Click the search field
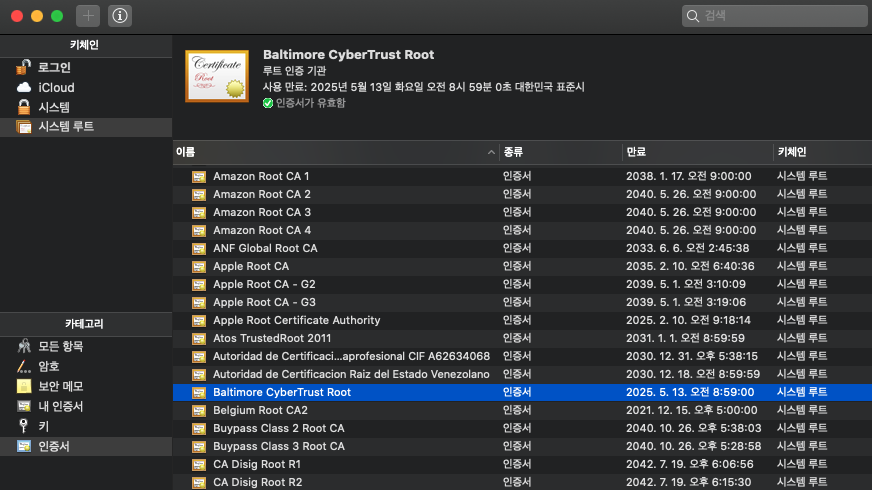The width and height of the screenshot is (872, 490). click(774, 16)
